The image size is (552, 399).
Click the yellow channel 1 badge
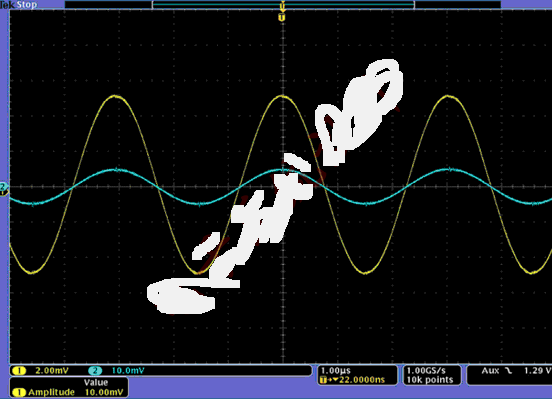(x=19, y=370)
